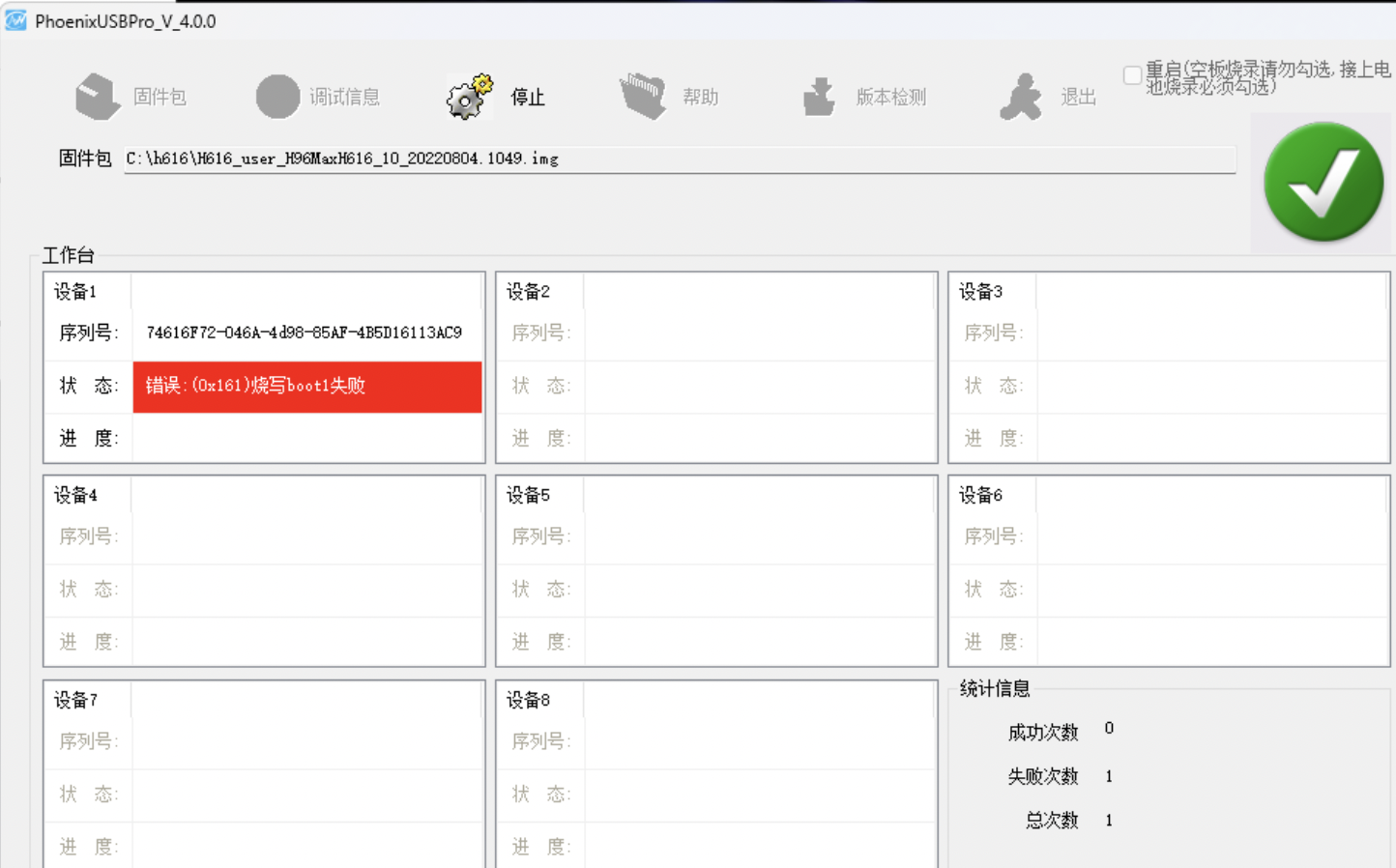
Task: Click the large green checkmark icon
Action: tap(1323, 182)
